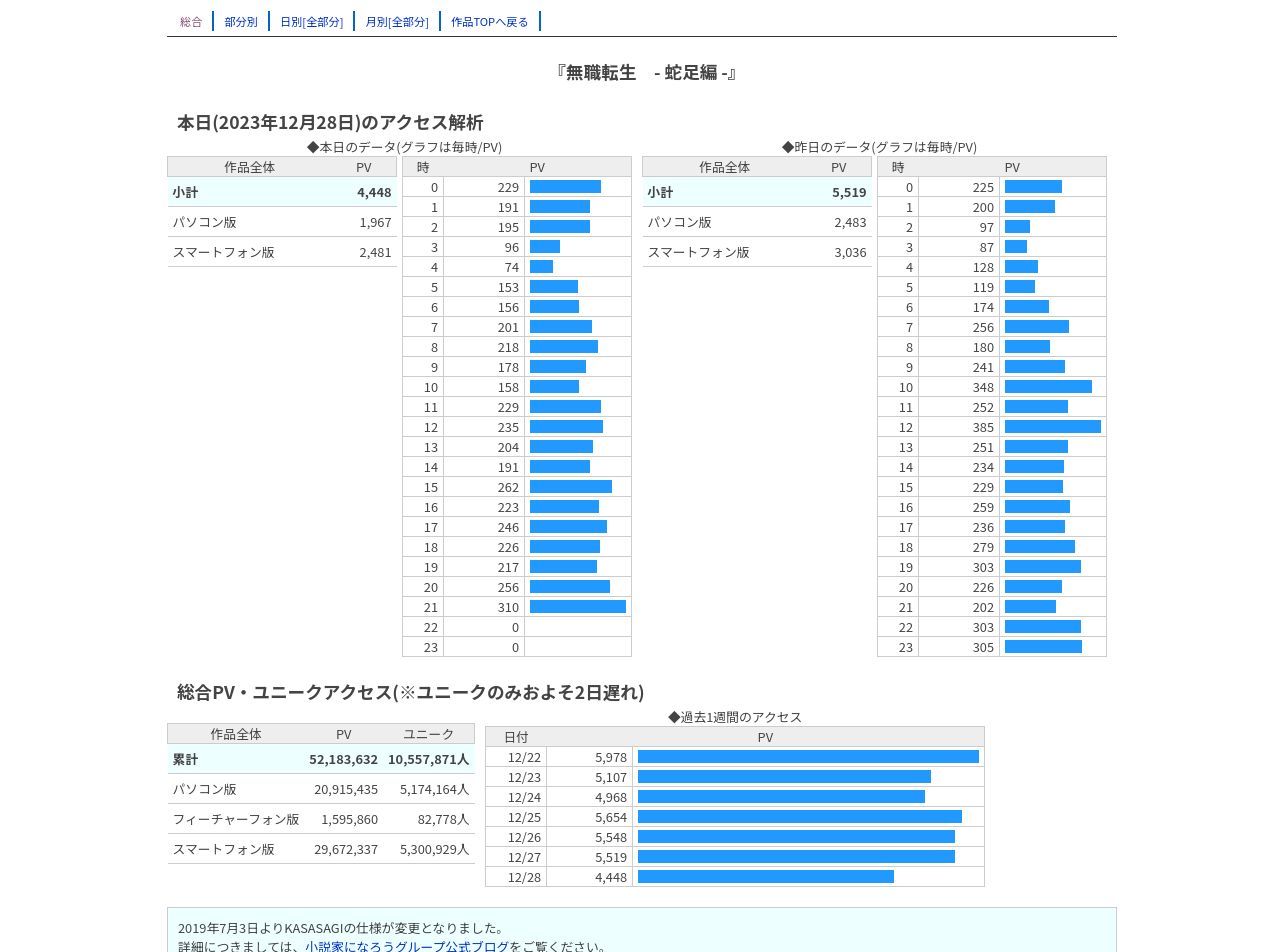
Task: Select PC cumulative PV 20,915,435
Action: point(346,789)
